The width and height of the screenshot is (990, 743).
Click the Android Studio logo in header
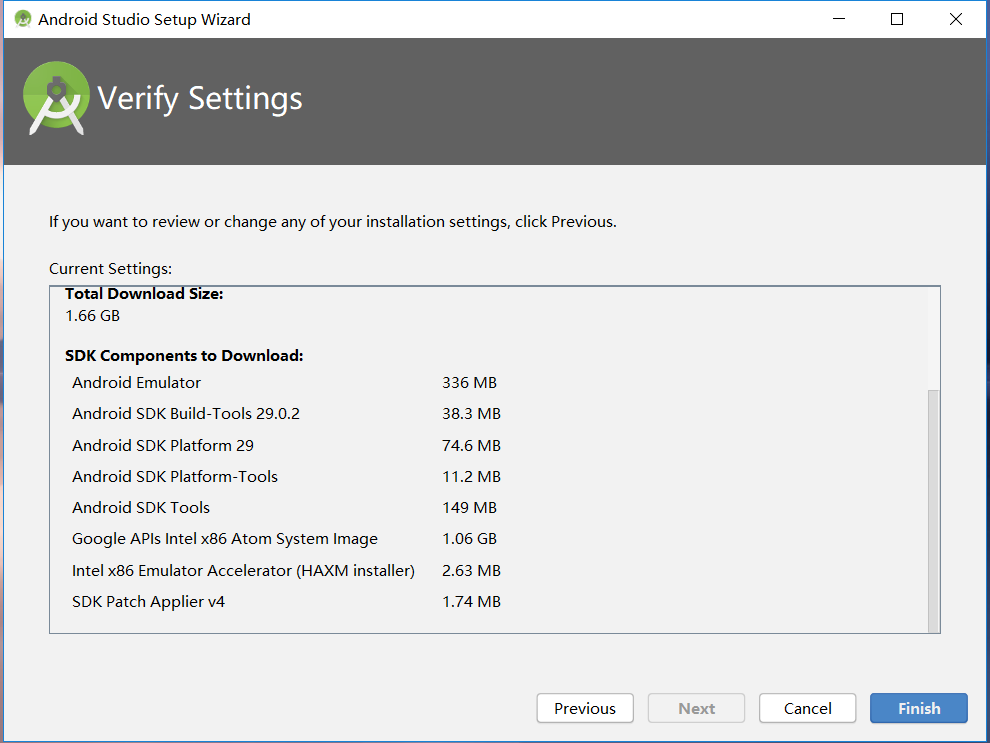click(x=57, y=98)
